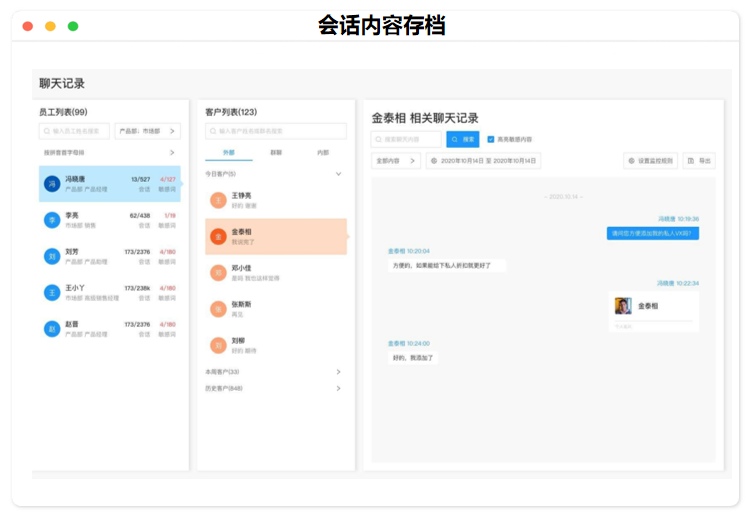Image resolution: width=747 pixels, height=514 pixels.
Task: Switch to the 内部 tab
Action: click(x=322, y=153)
